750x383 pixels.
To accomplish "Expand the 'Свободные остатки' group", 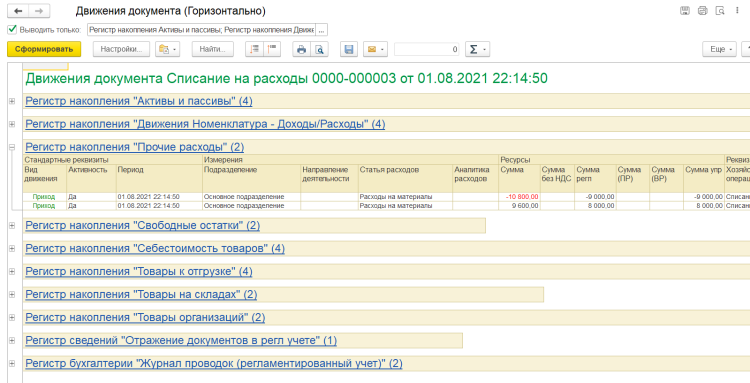I will tap(12, 225).
